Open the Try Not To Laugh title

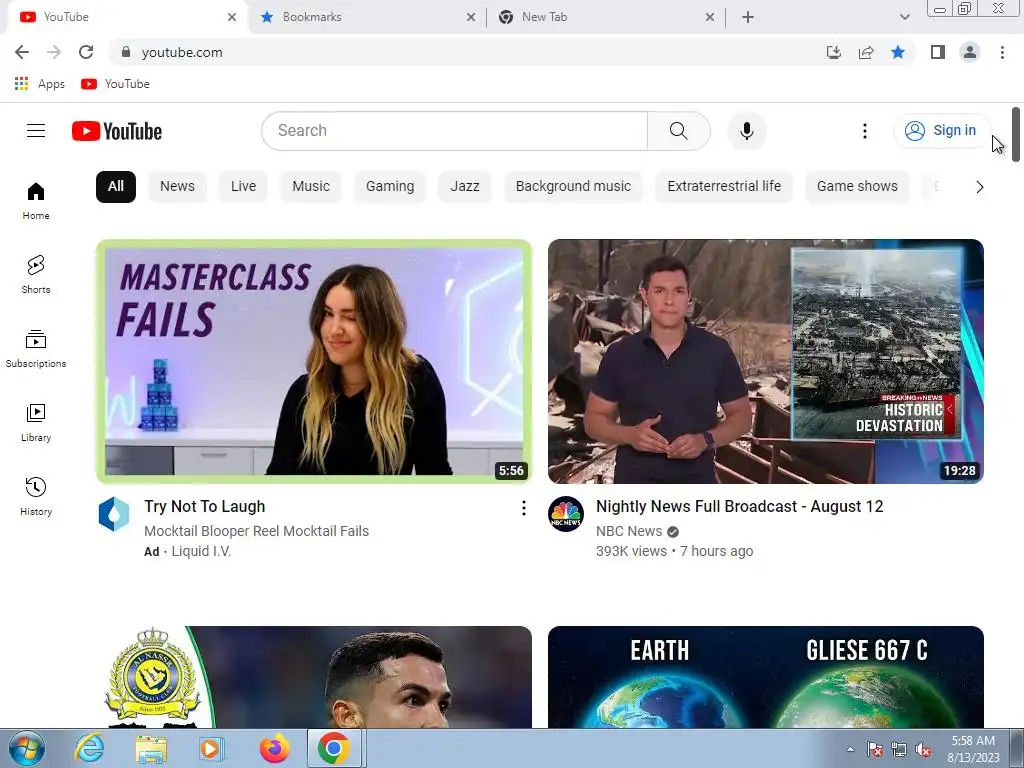pyautogui.click(x=204, y=507)
